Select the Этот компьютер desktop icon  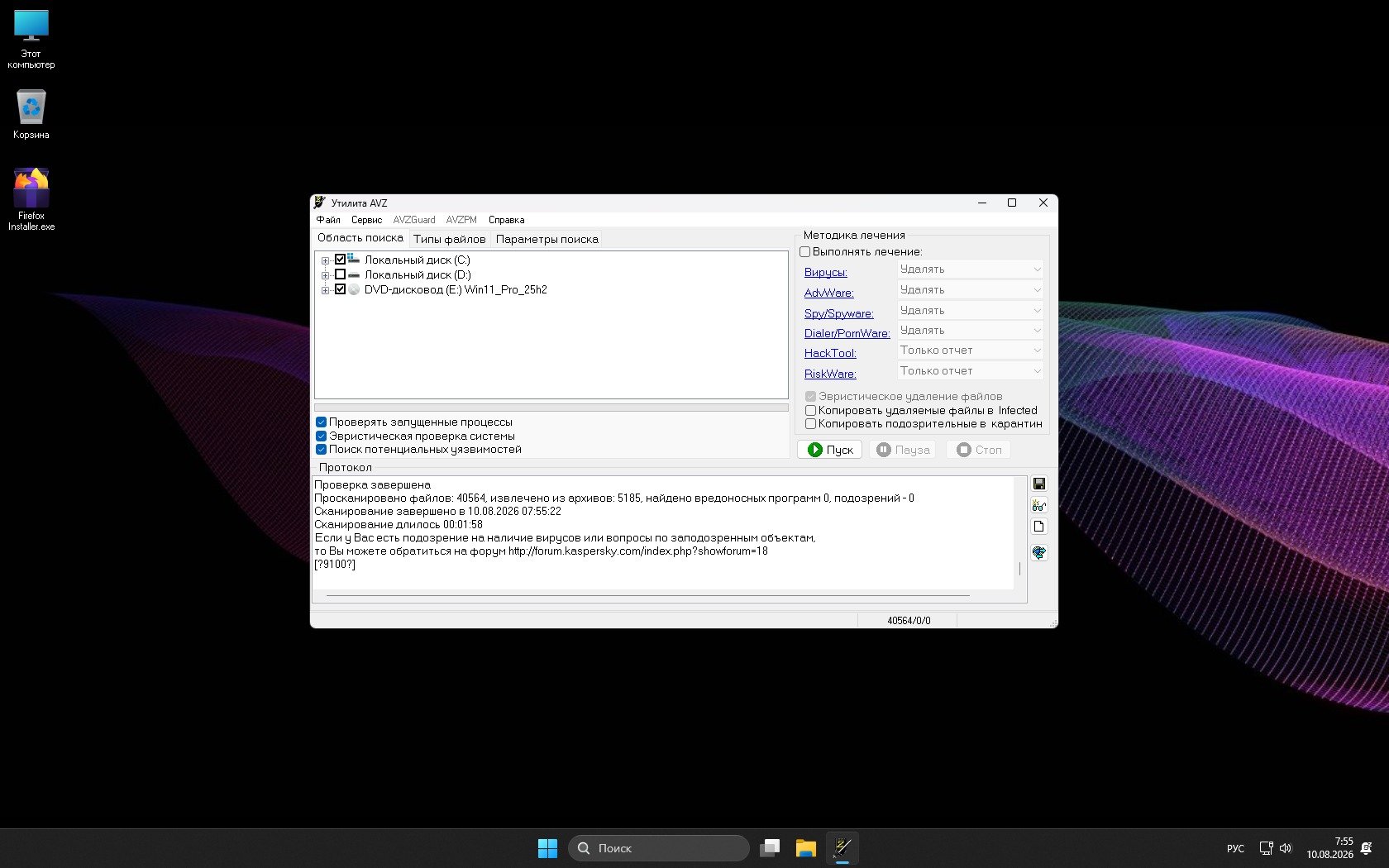pyautogui.click(x=31, y=39)
